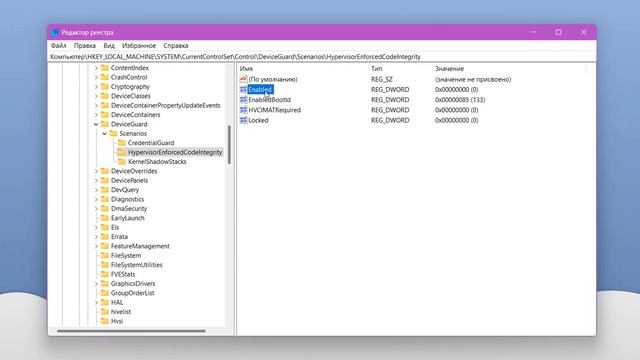Click the Cryptography folder icon
Image resolution: width=640 pixels, height=360 pixels.
click(105, 87)
